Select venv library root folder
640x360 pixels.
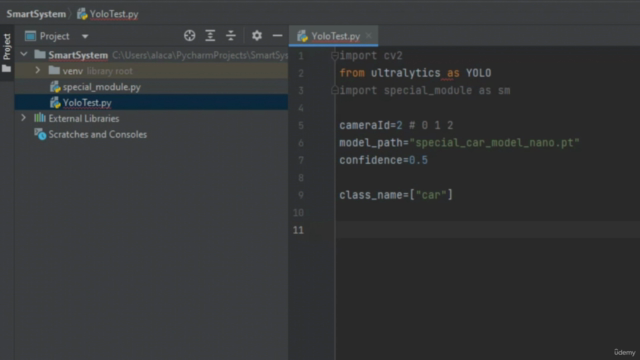[x=151, y=71]
